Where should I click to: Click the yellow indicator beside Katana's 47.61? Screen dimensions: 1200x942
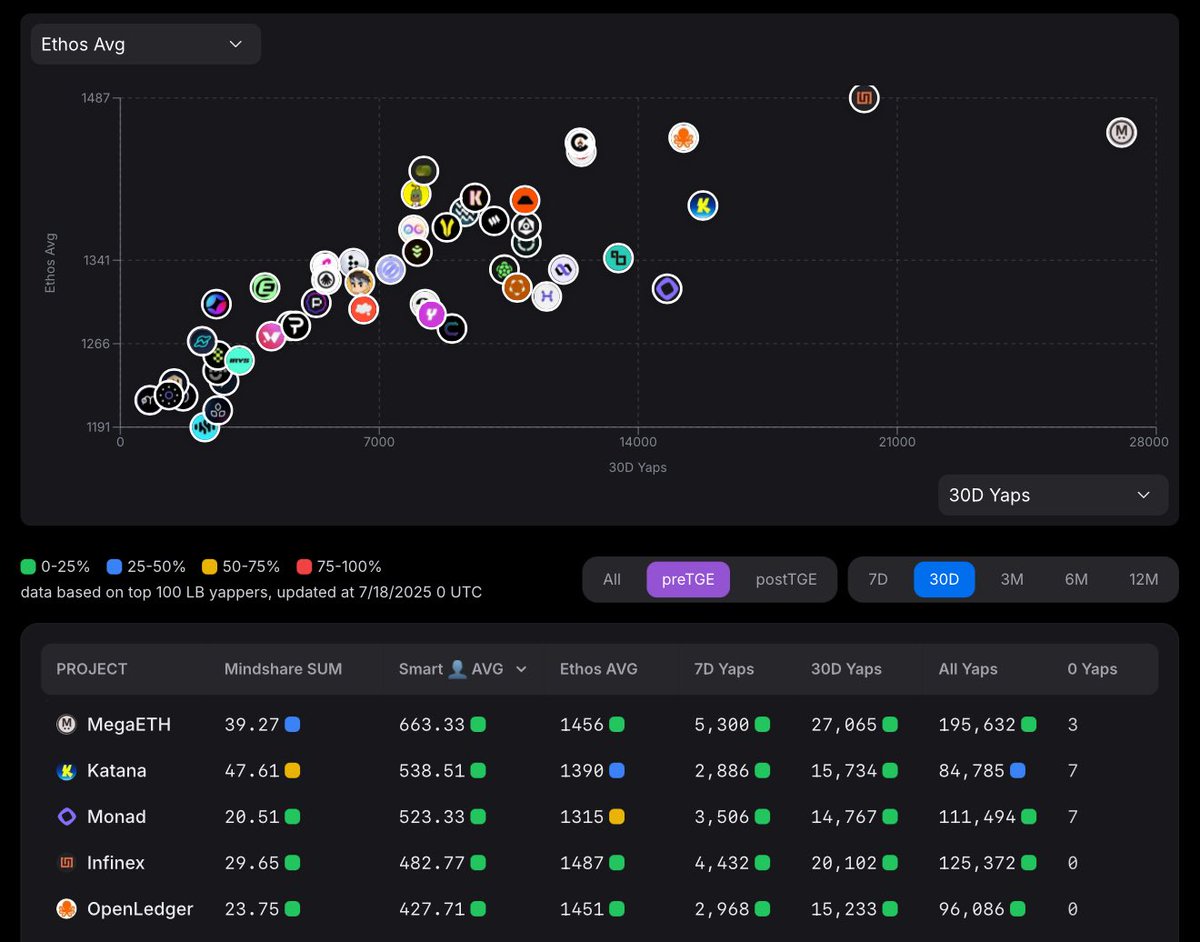(292, 771)
